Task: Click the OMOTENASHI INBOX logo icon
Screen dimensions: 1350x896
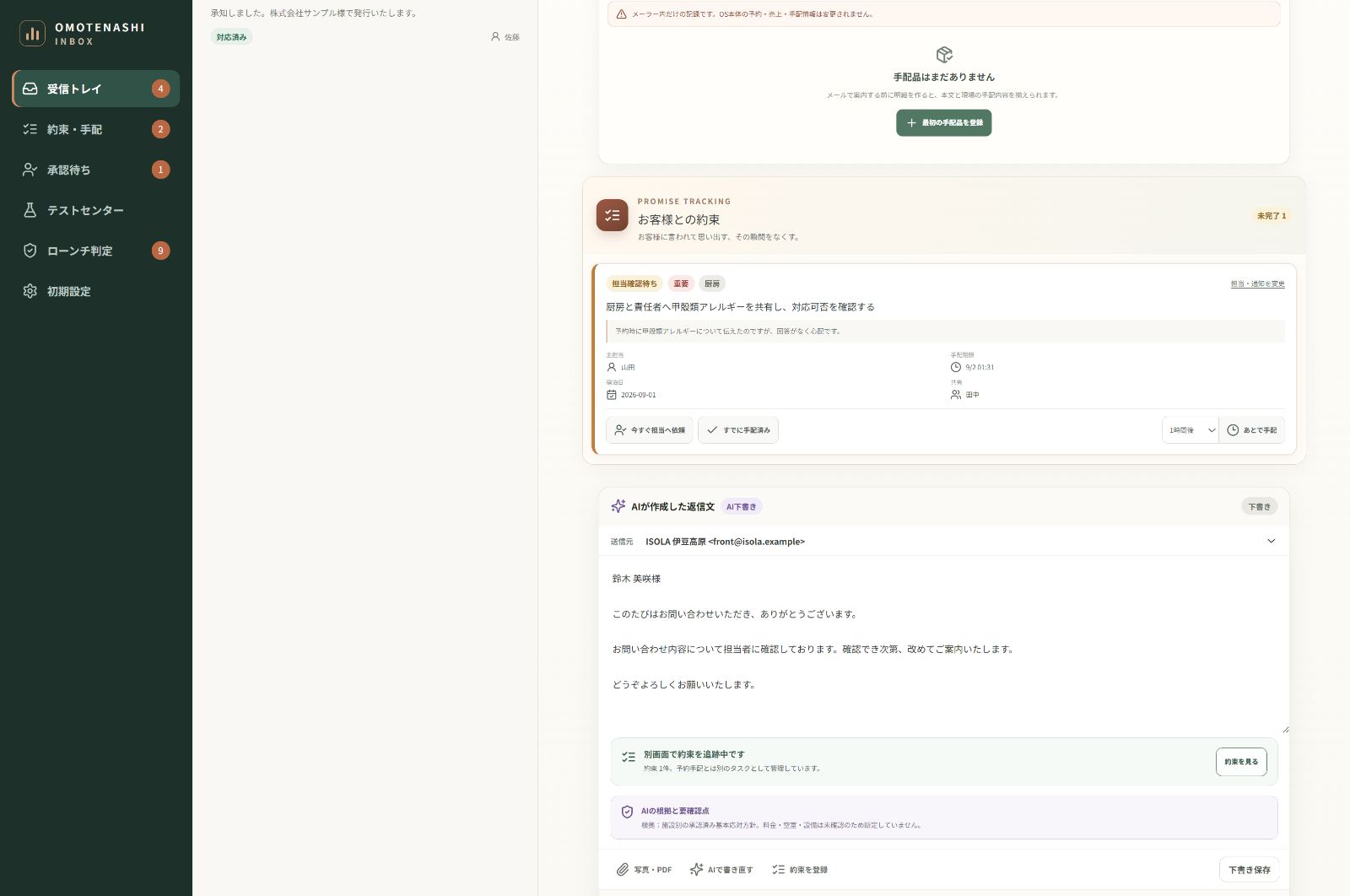Action: 32,34
